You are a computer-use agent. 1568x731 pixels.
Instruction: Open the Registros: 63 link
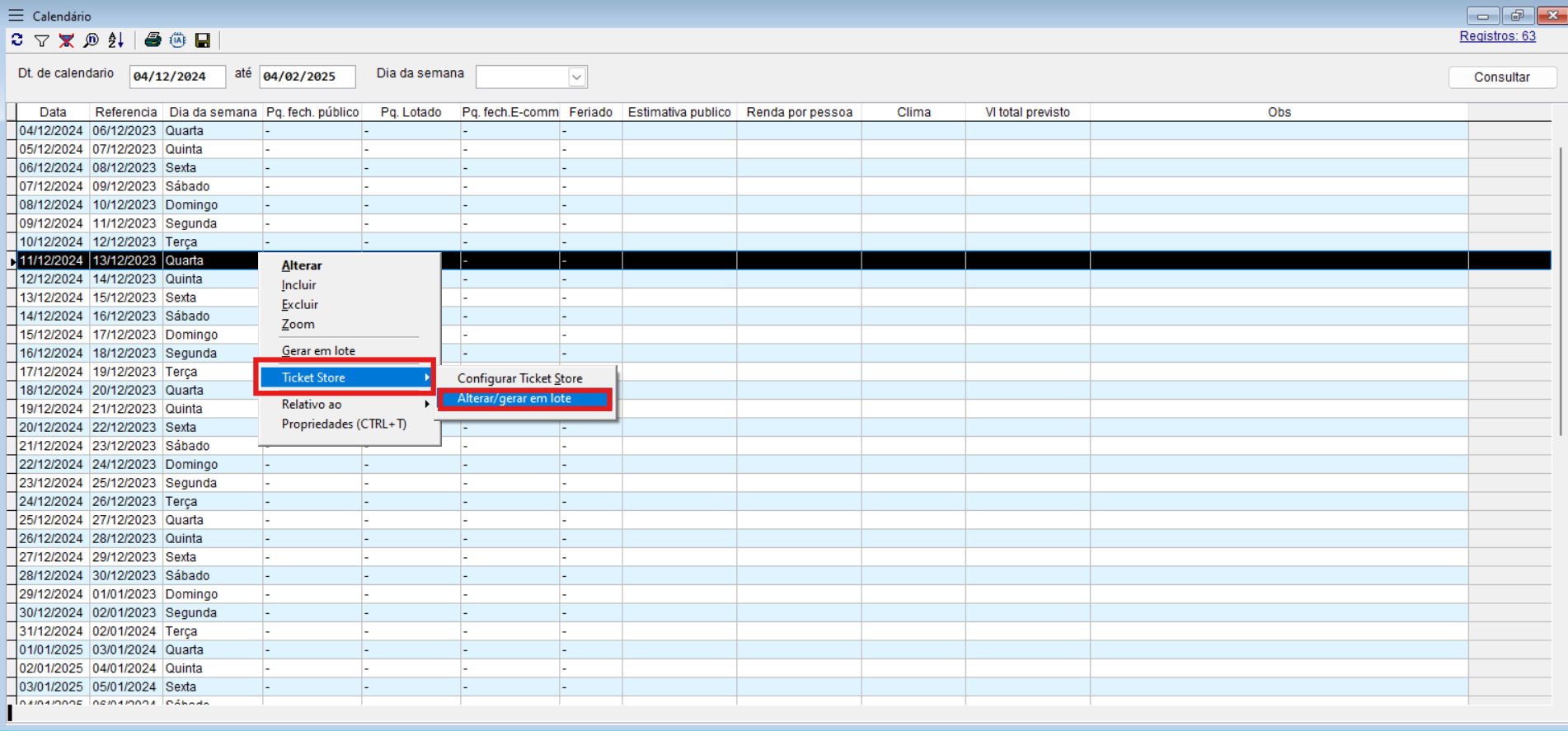(1497, 36)
